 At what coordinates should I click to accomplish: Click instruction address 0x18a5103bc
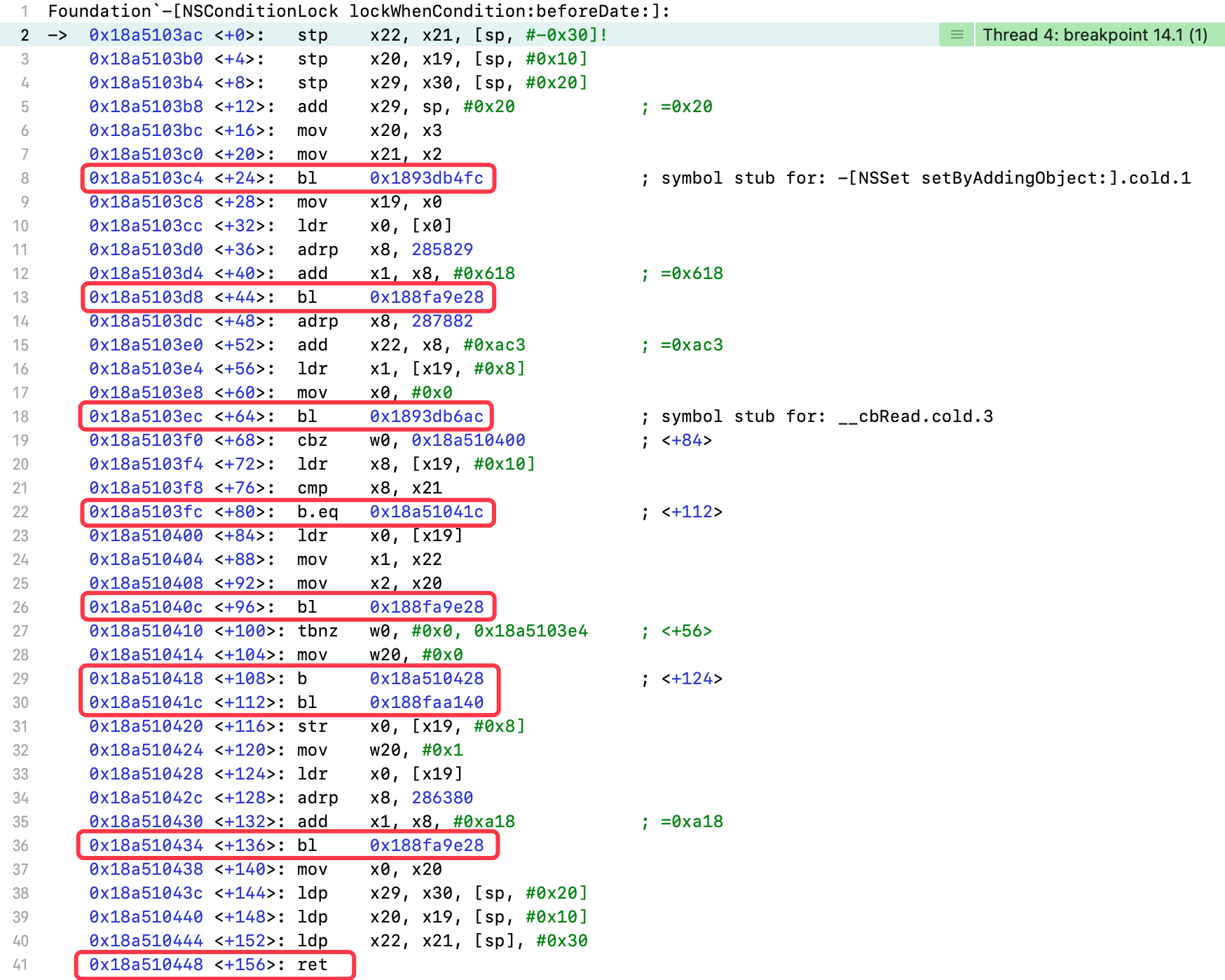[x=146, y=130]
